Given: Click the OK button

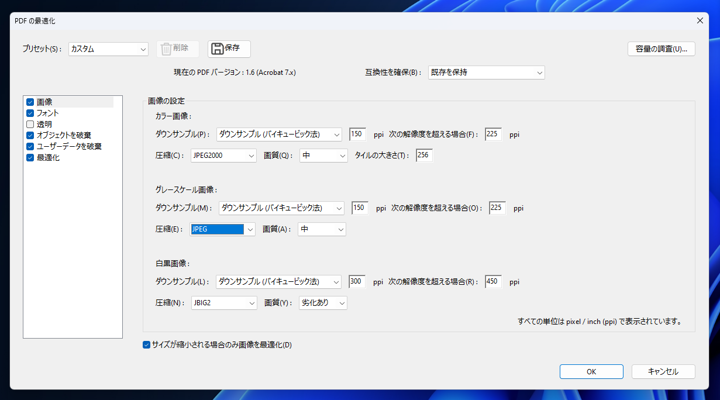Looking at the screenshot, I should (591, 372).
